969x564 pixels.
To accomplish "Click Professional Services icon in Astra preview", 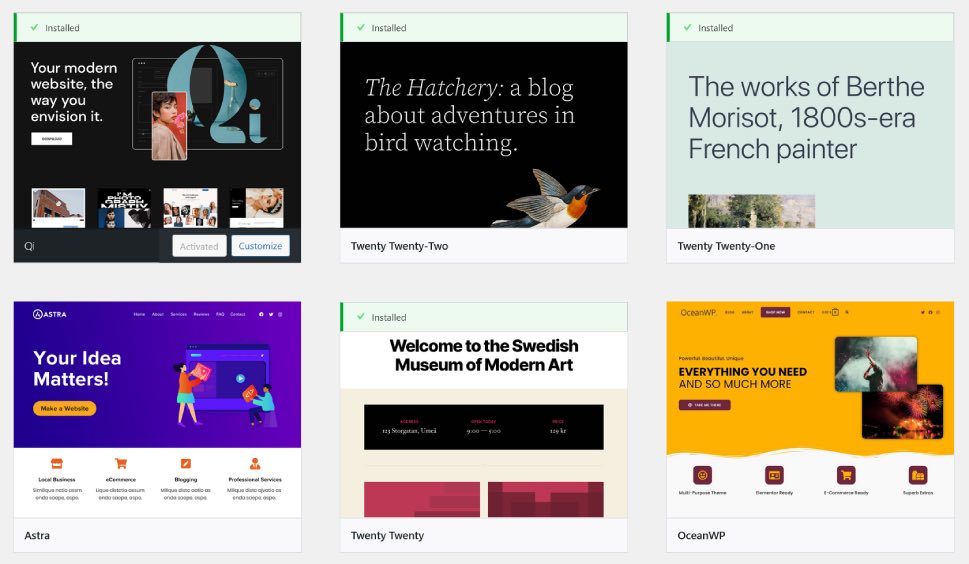I will tap(255, 463).
